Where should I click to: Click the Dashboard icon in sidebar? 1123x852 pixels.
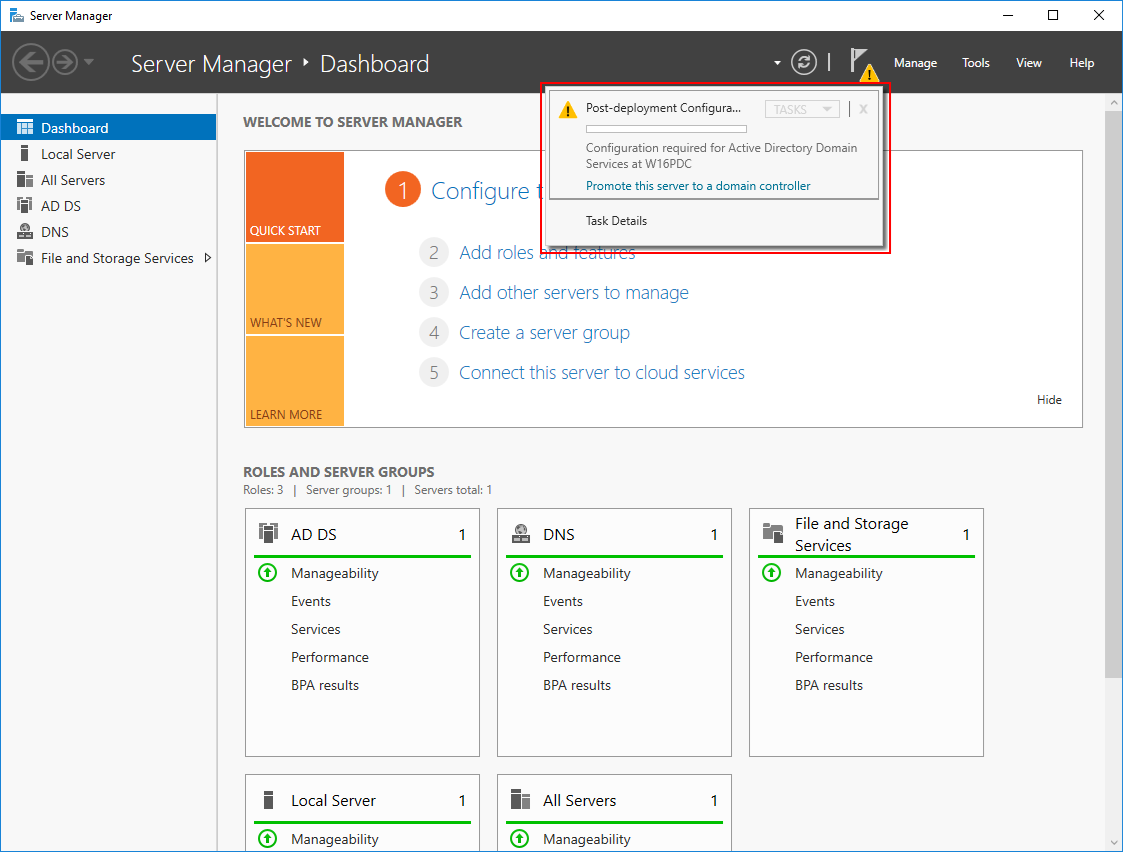click(x=25, y=127)
